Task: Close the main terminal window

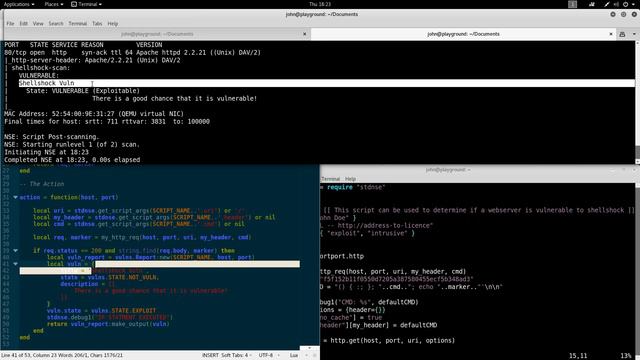Action: (x=634, y=14)
